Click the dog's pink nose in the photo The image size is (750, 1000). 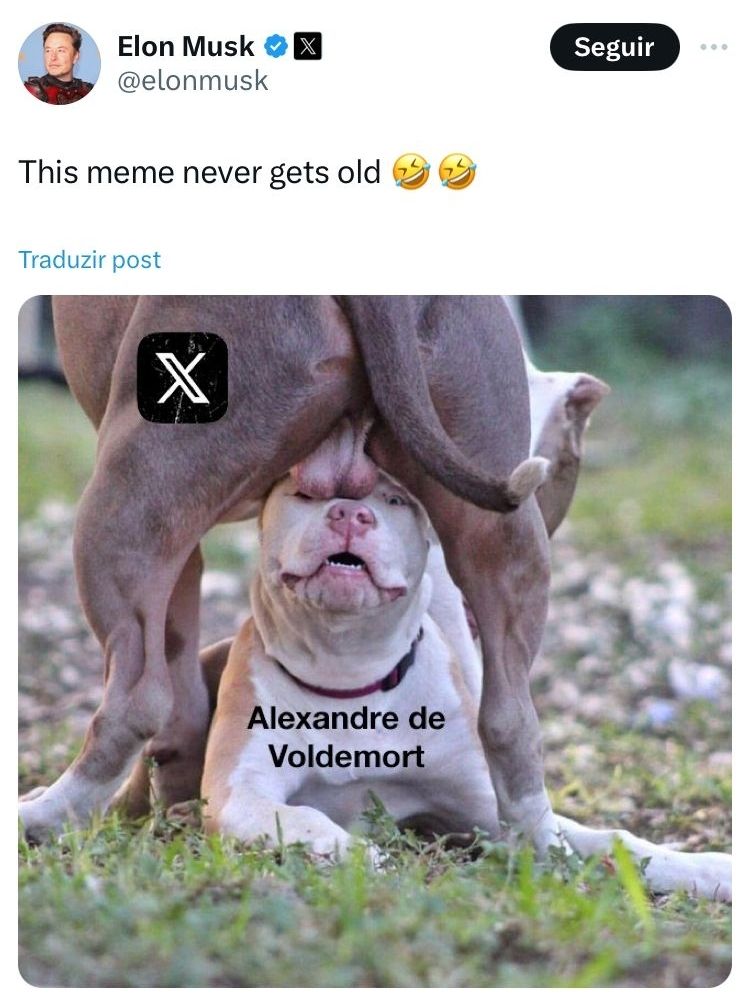(351, 515)
